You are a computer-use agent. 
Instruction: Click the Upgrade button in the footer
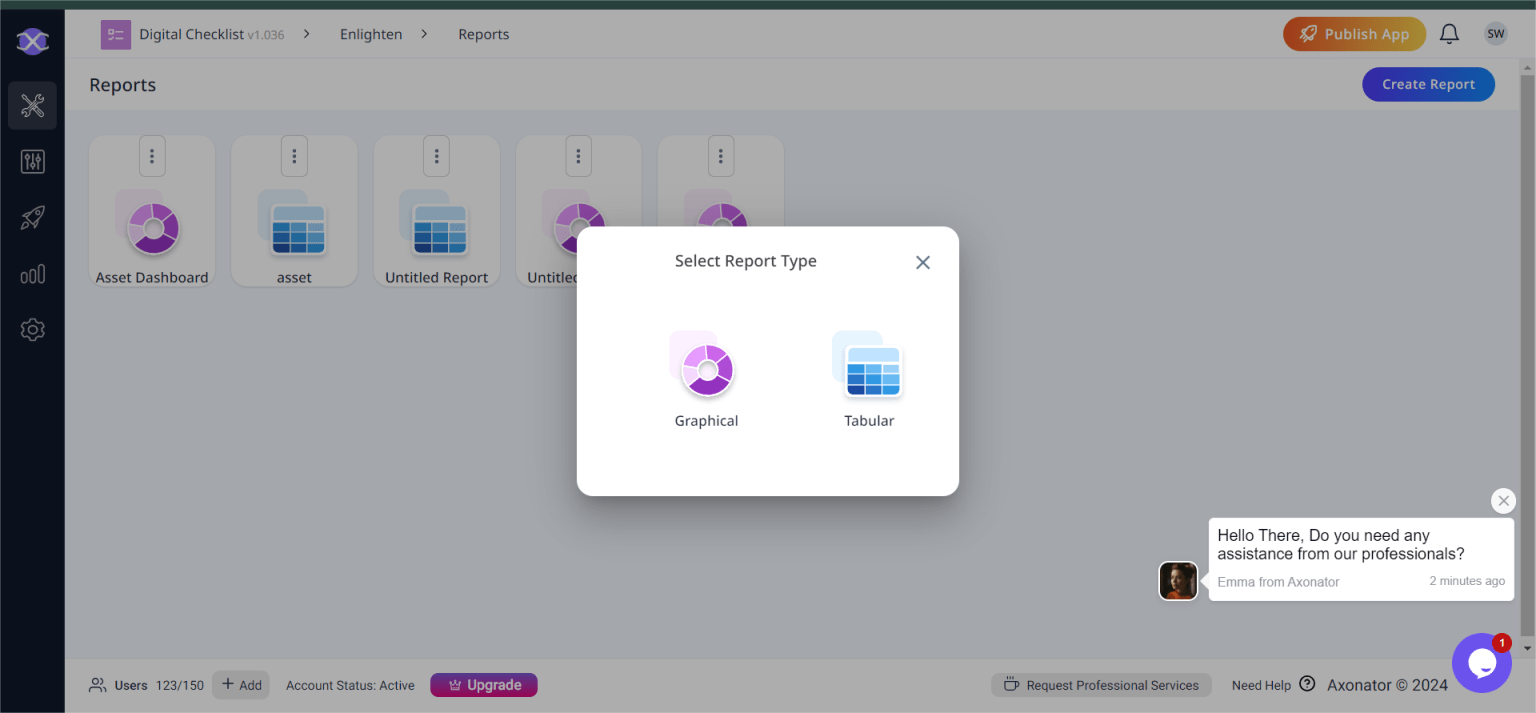[x=484, y=684]
